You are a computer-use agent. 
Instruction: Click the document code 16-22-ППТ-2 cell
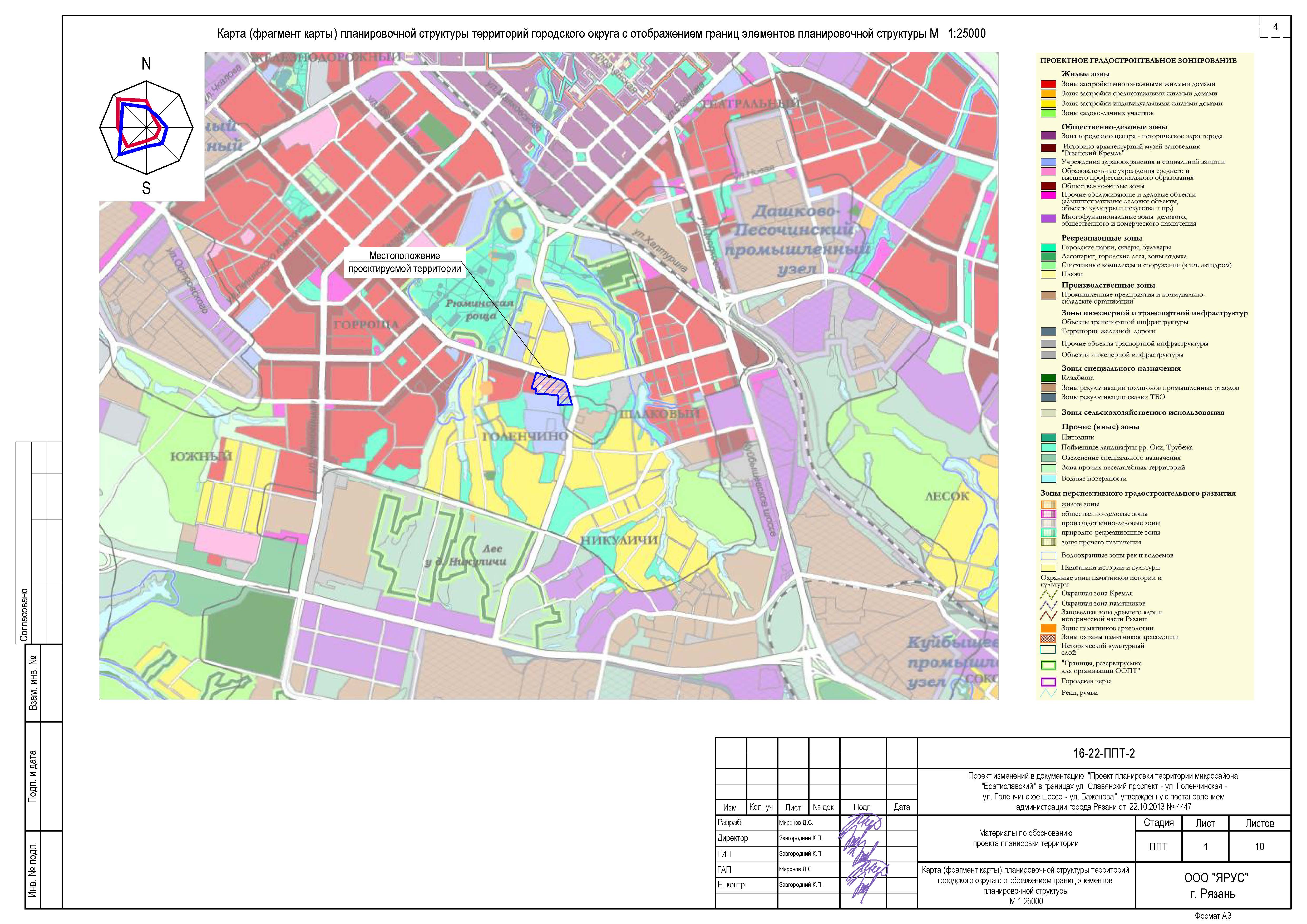pyautogui.click(x=1104, y=753)
